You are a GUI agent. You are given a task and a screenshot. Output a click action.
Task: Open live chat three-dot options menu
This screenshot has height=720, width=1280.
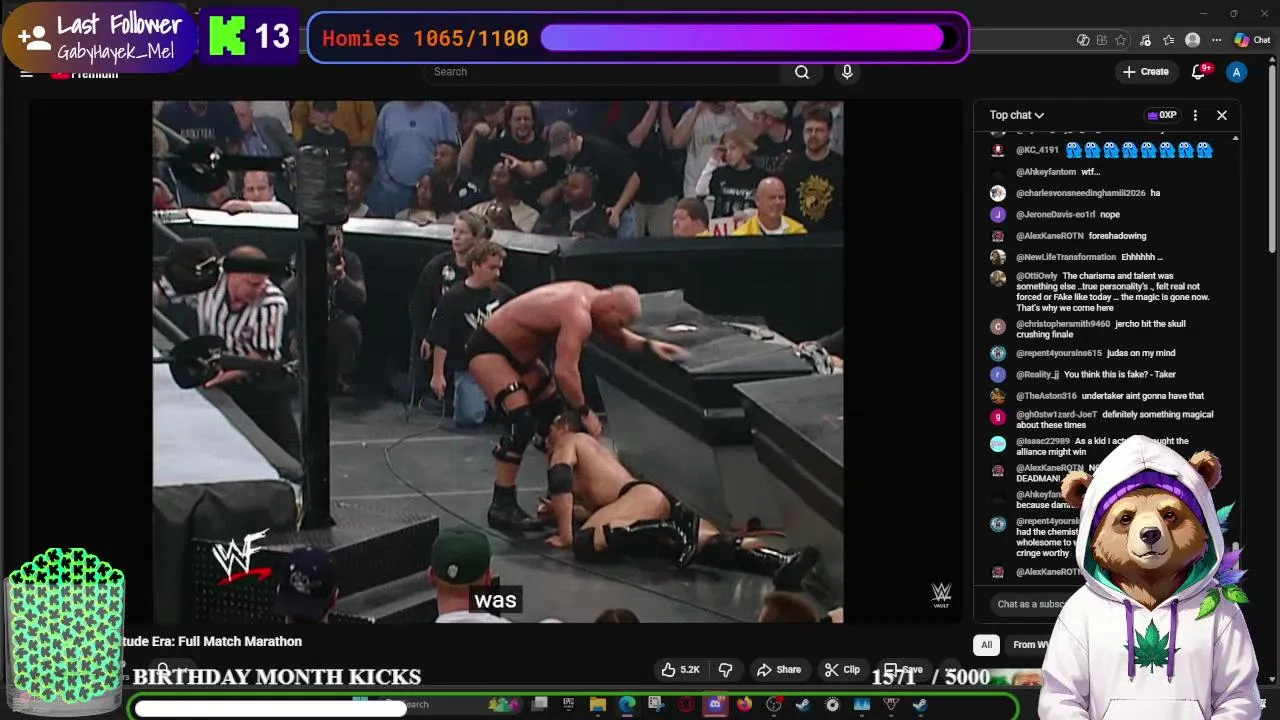tap(1195, 115)
